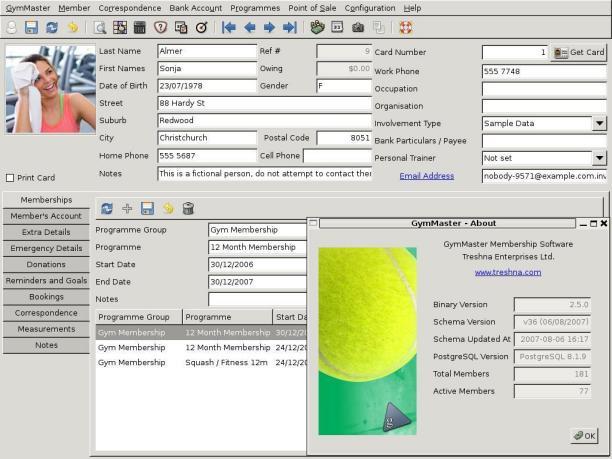Open the Correspondence menu
The width and height of the screenshot is (612, 459).
click(130, 8)
